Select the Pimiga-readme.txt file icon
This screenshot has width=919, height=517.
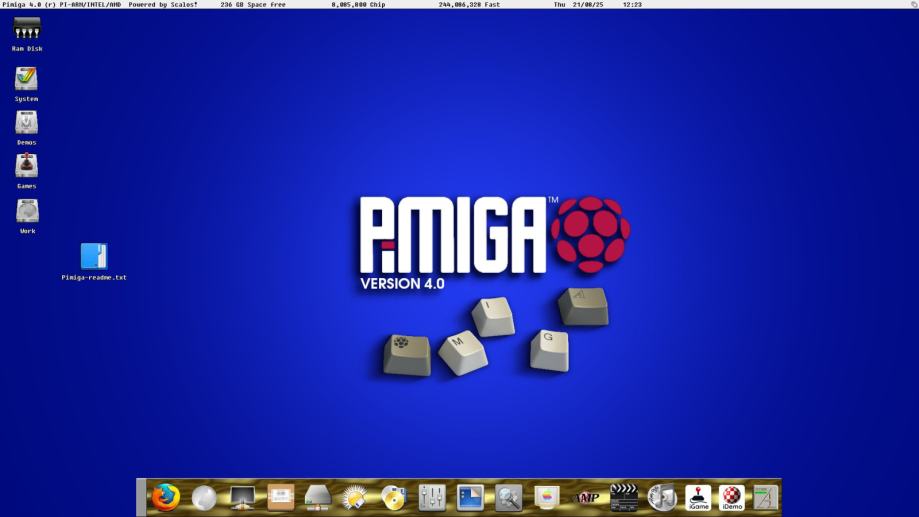[94, 257]
